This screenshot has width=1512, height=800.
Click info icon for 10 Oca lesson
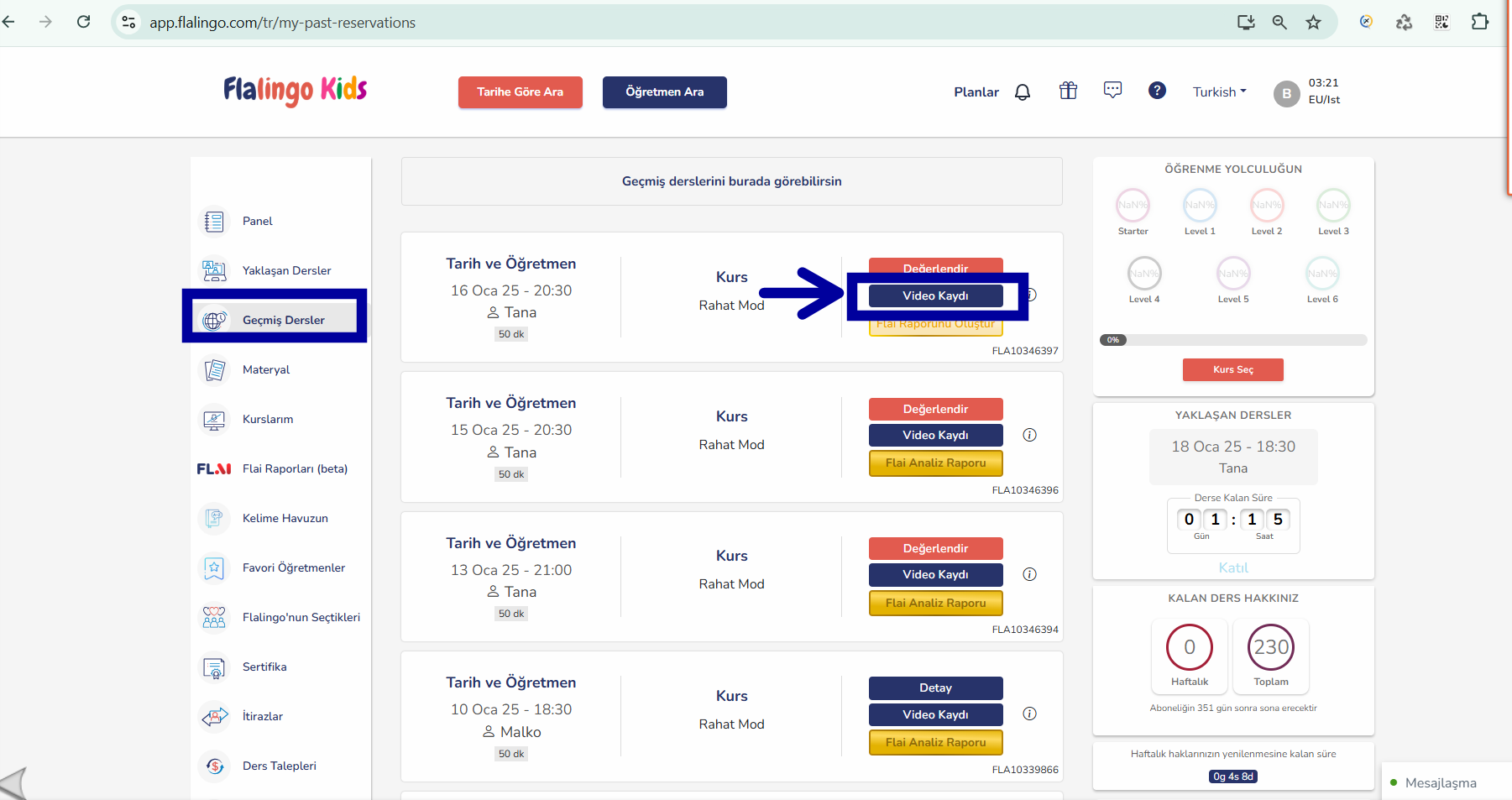click(1029, 714)
